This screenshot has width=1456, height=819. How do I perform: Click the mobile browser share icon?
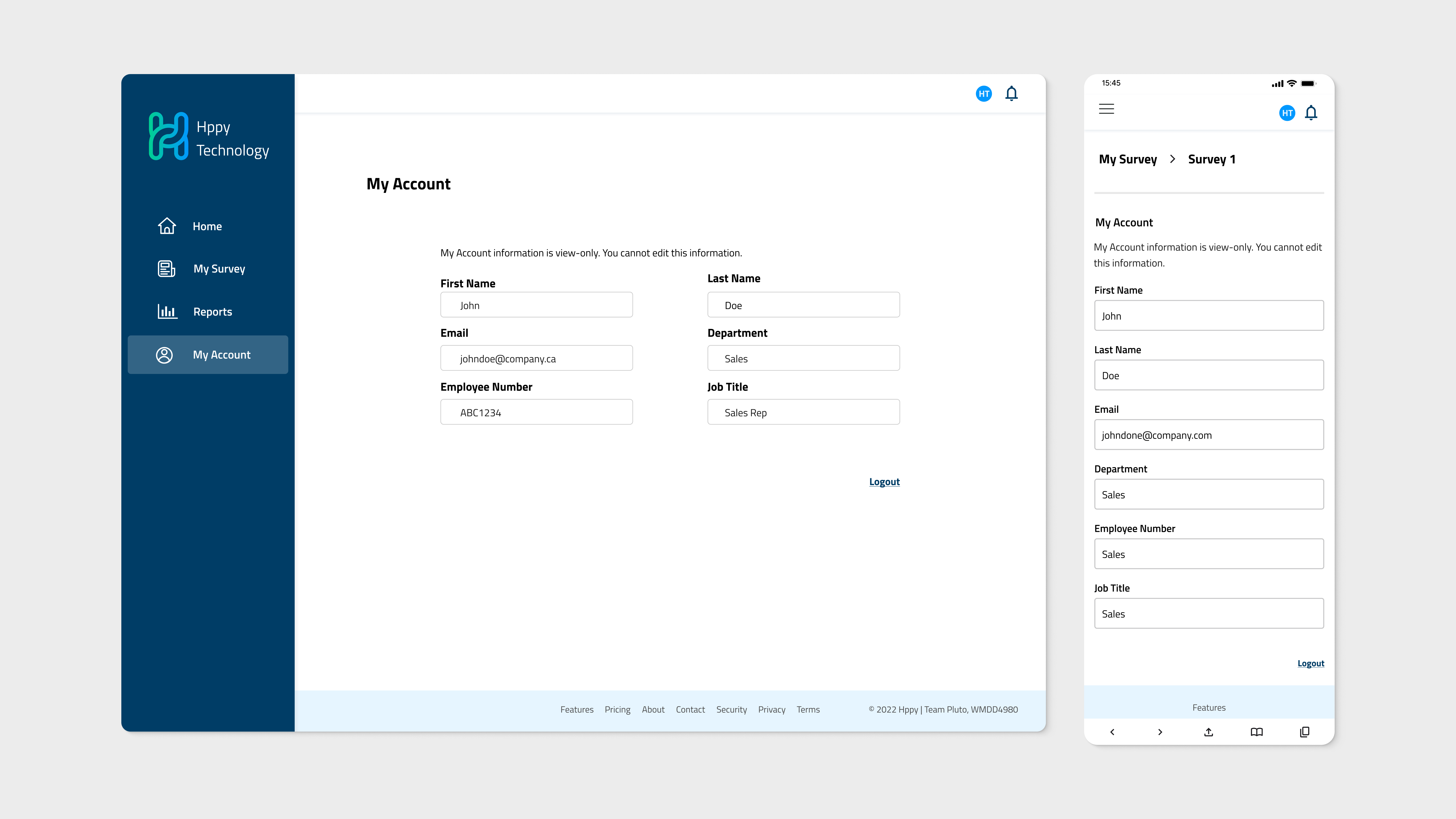coord(1209,732)
